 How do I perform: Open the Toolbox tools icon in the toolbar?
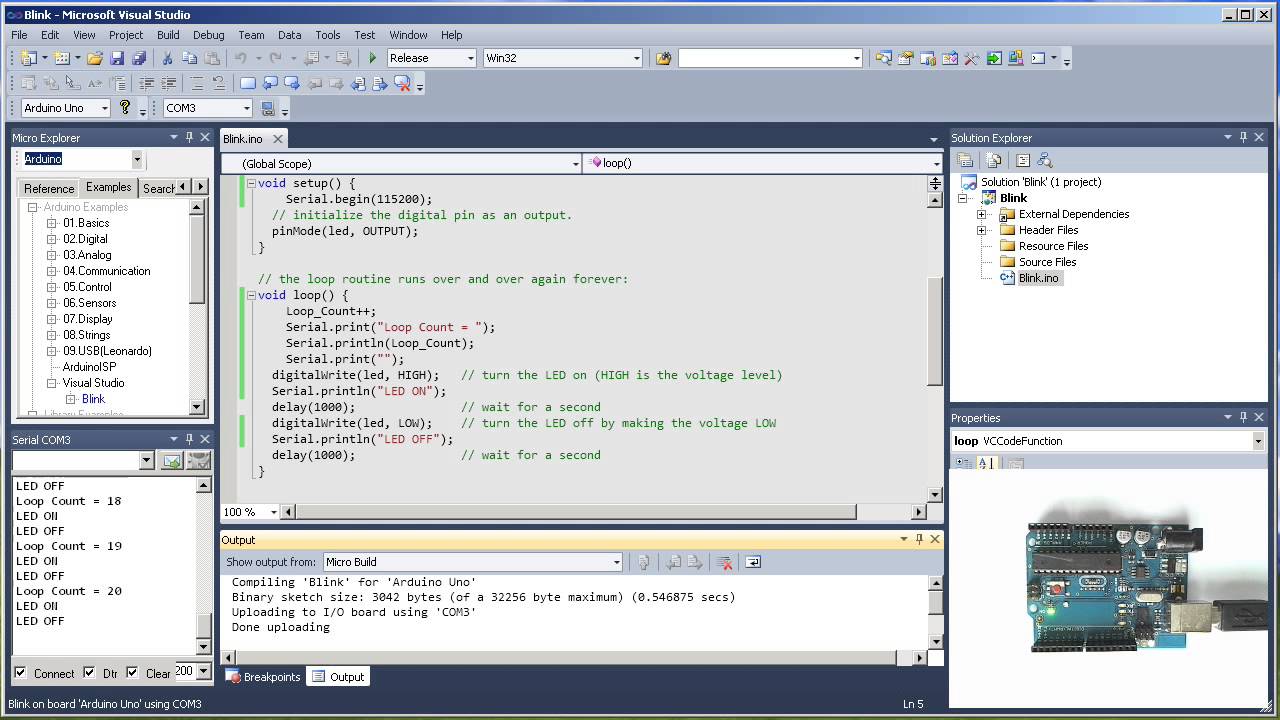(x=971, y=58)
